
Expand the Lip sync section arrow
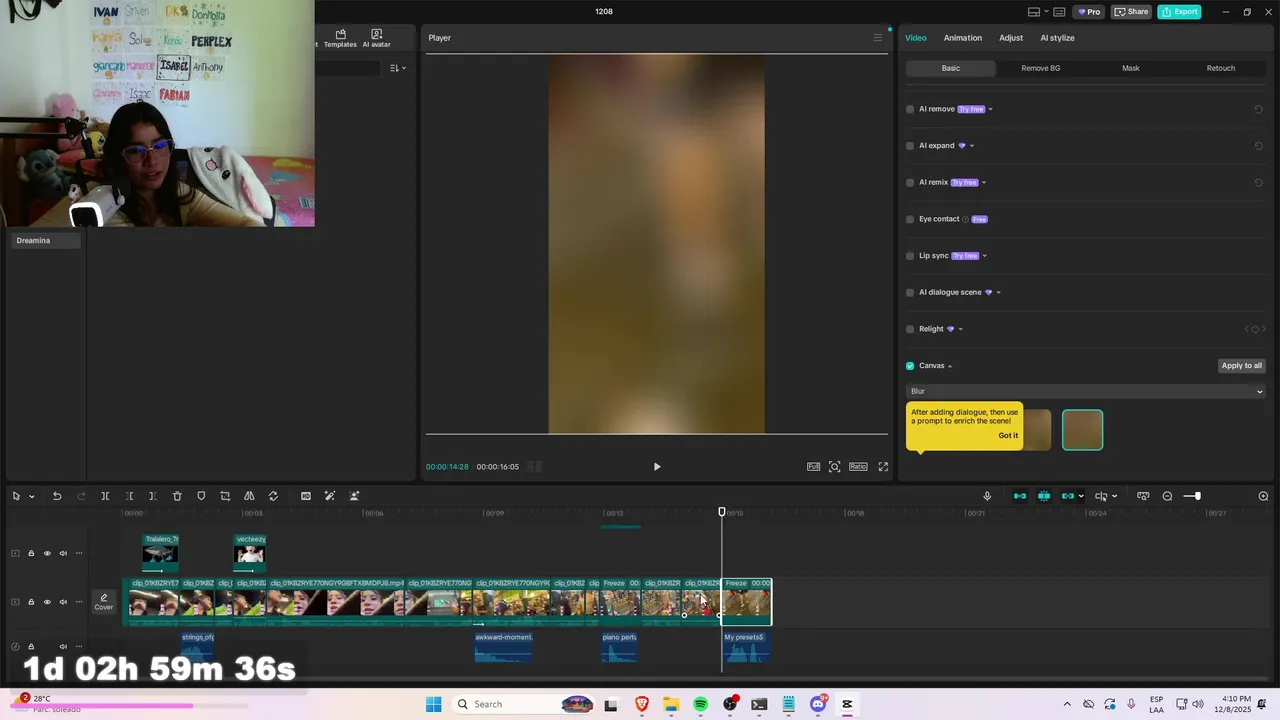[x=985, y=256]
